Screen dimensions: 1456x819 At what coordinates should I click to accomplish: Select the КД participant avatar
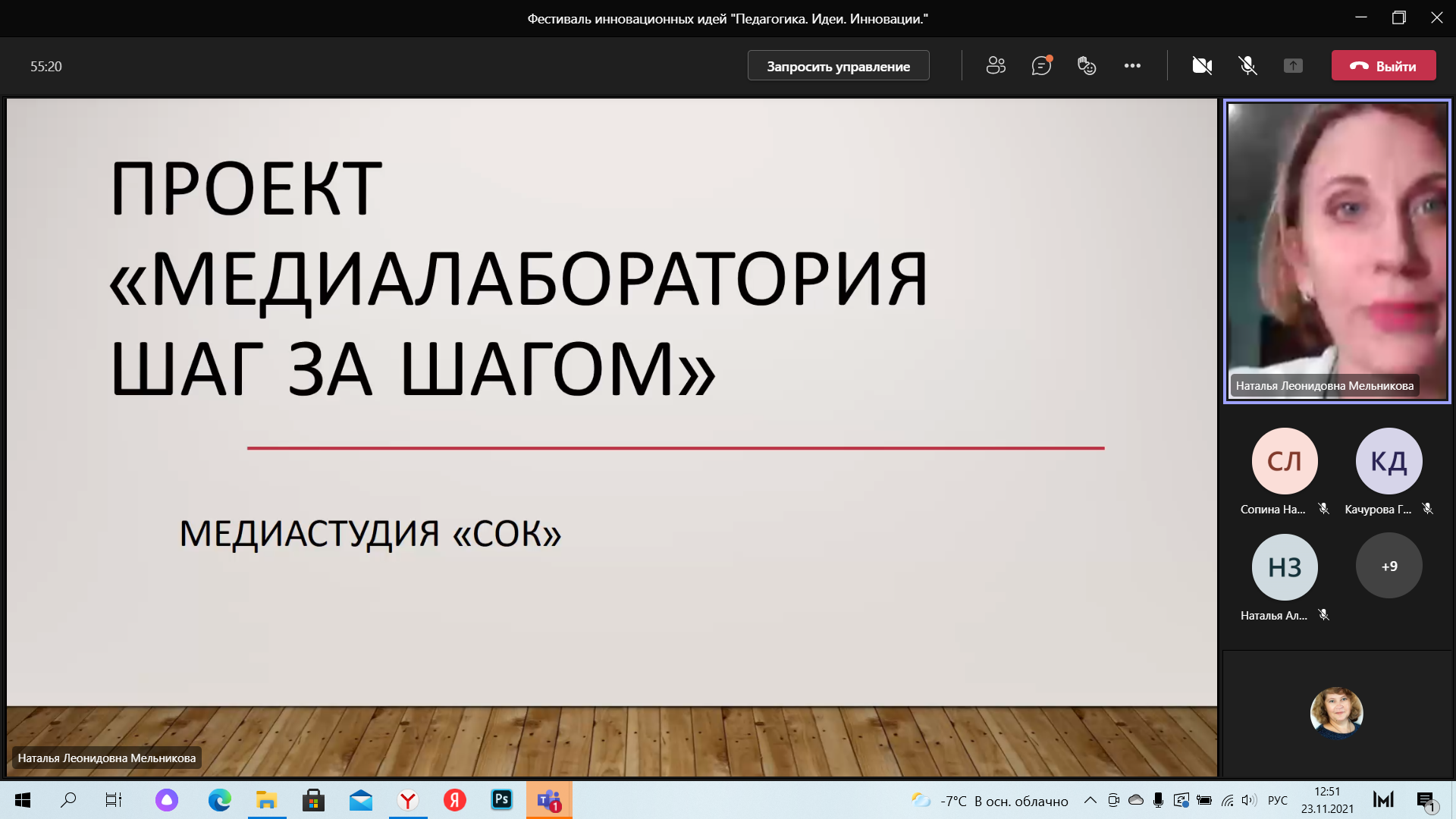tap(1389, 461)
